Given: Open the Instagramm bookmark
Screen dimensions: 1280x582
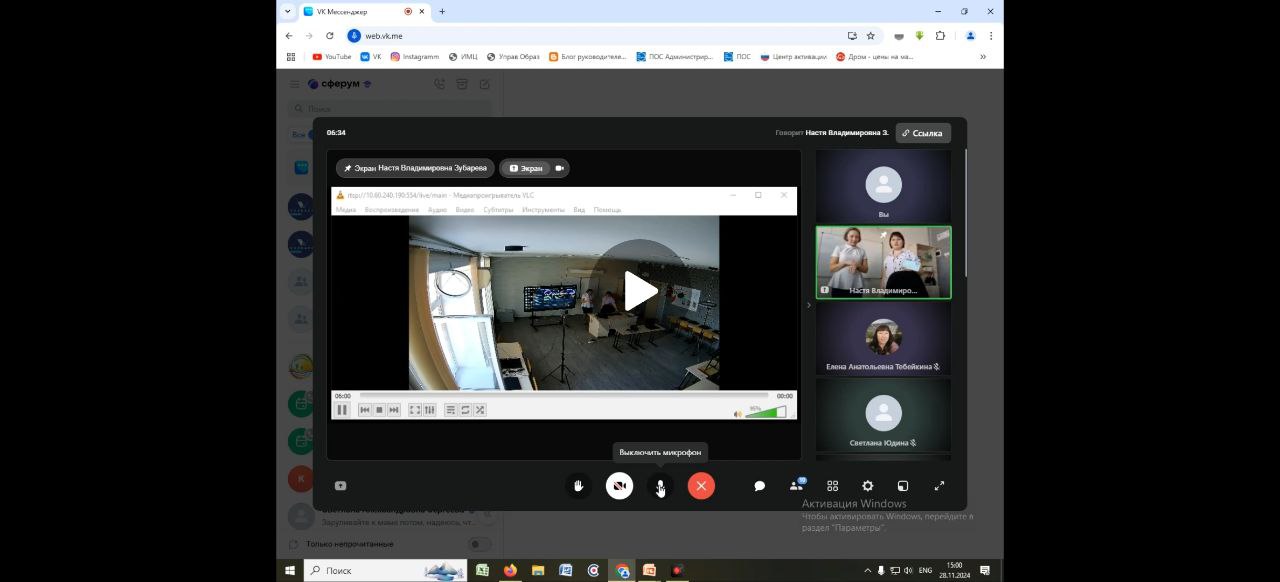Looking at the screenshot, I should tap(415, 57).
